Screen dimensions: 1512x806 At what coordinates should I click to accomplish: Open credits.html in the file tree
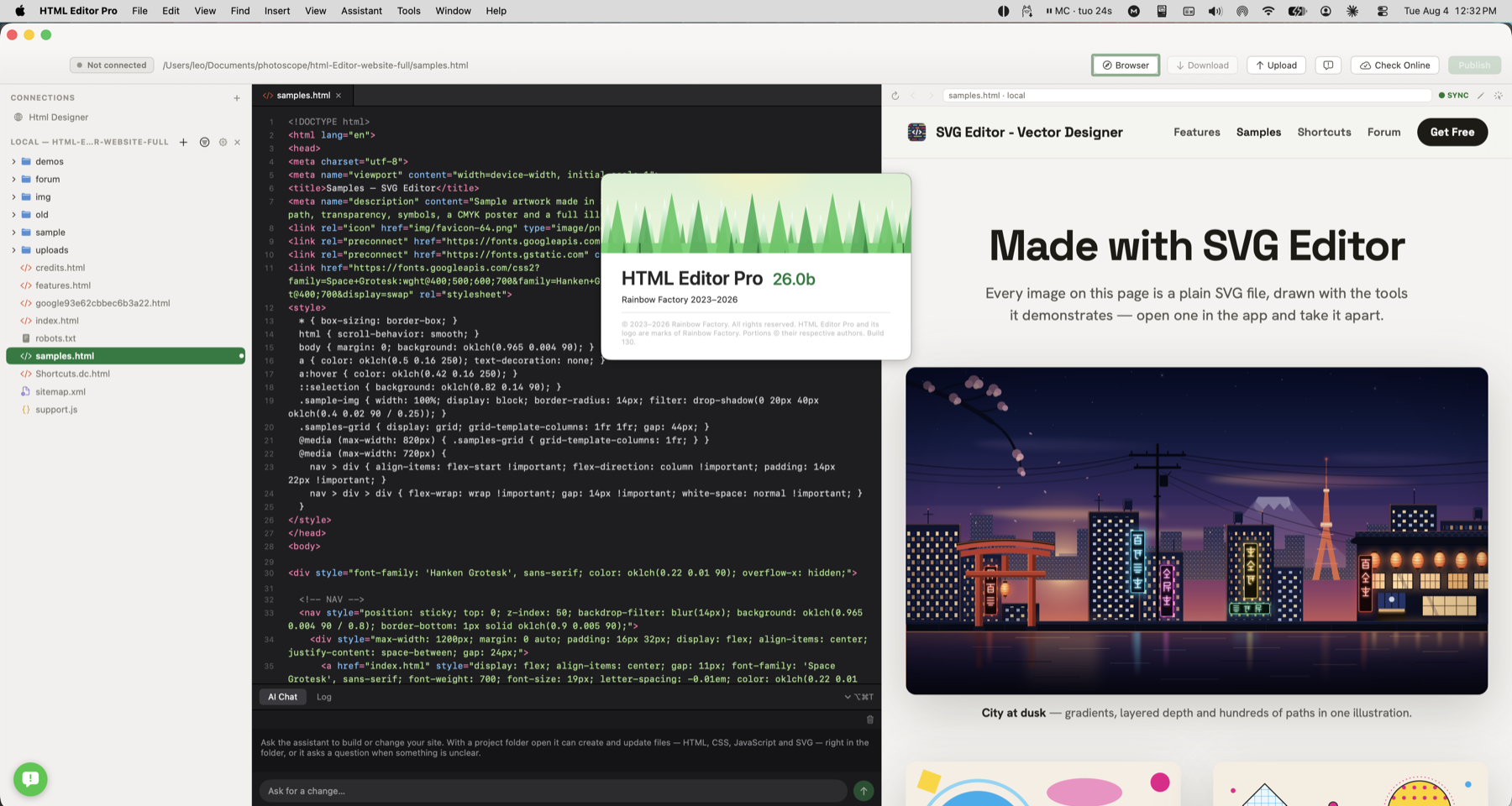click(126, 268)
